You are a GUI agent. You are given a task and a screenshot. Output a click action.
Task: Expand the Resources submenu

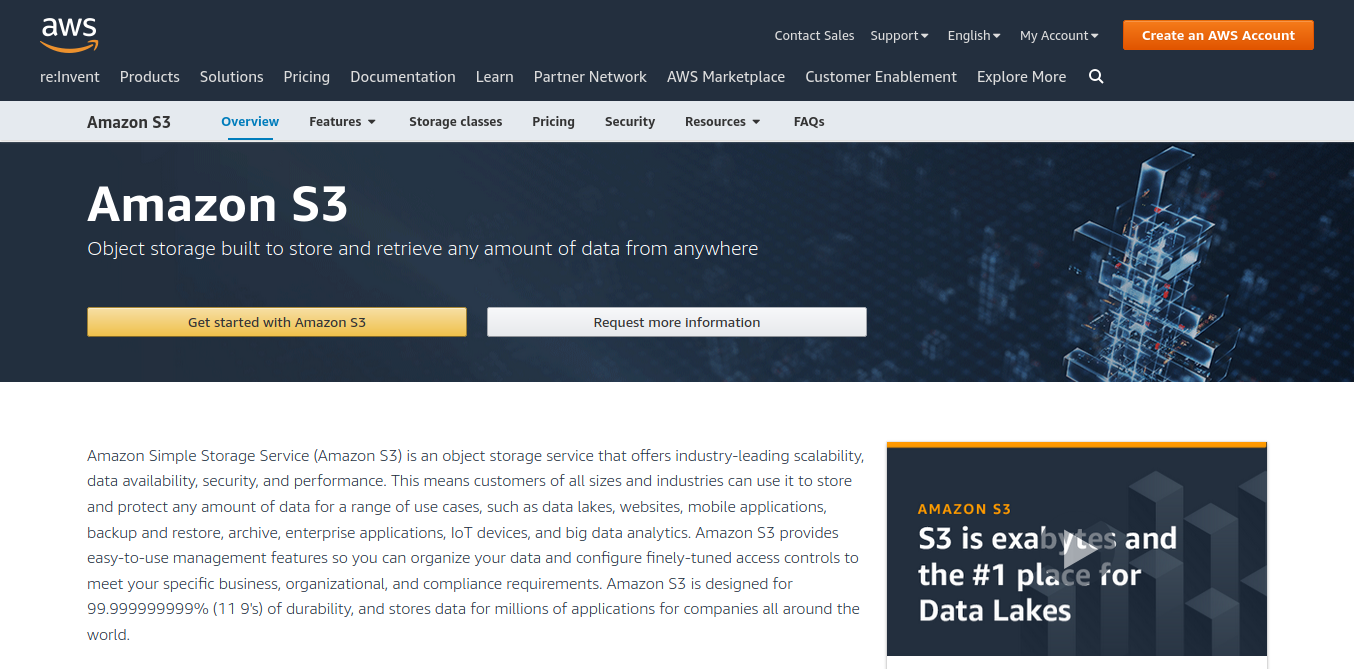pyautogui.click(x=722, y=121)
